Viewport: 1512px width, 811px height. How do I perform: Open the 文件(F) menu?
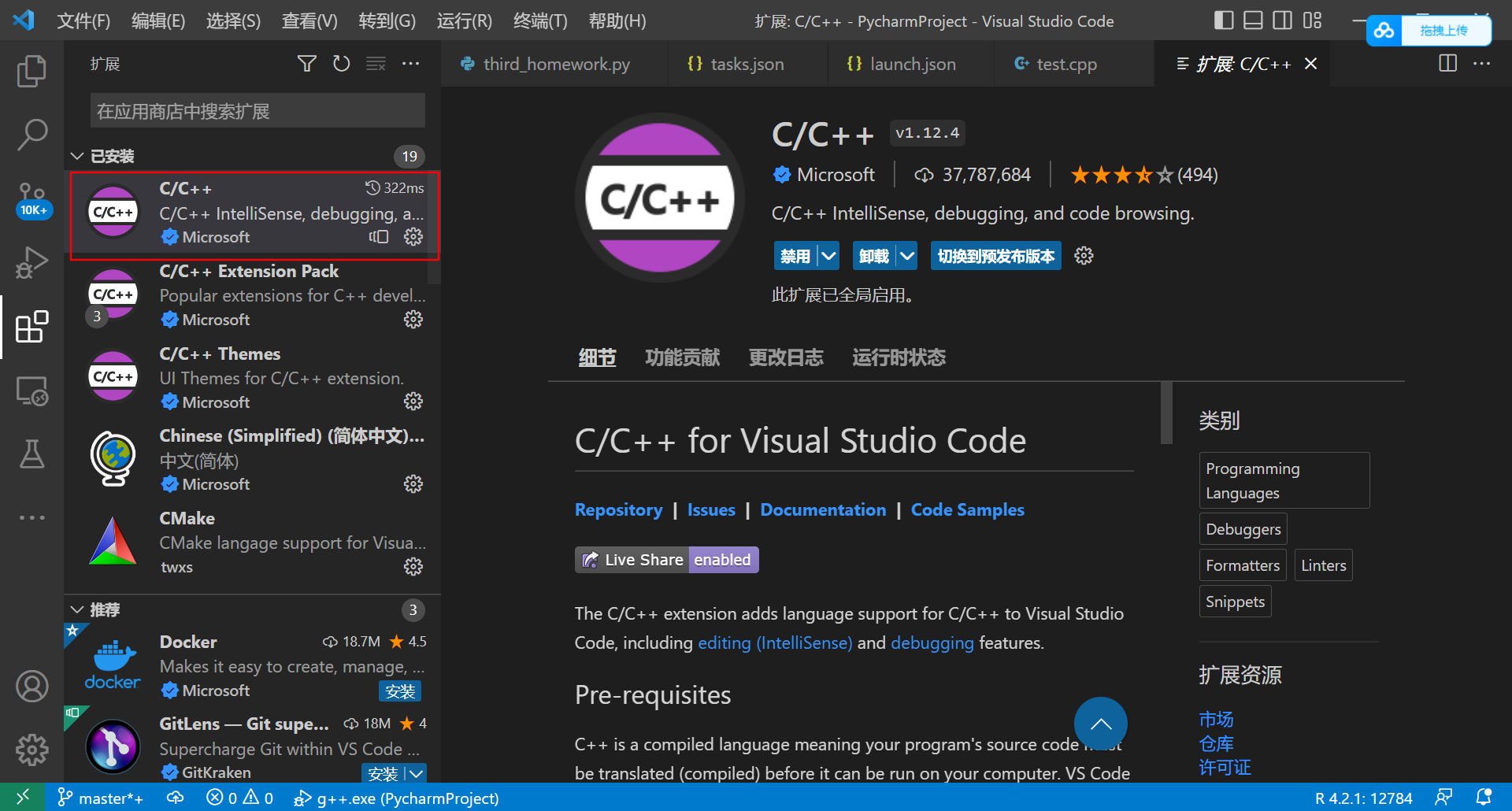click(x=83, y=20)
